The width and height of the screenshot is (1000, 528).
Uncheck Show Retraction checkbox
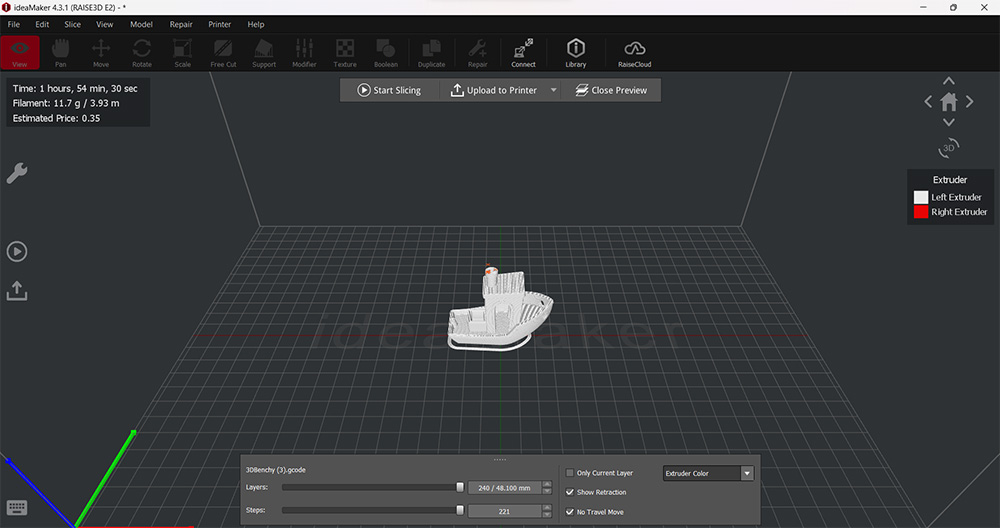(570, 492)
